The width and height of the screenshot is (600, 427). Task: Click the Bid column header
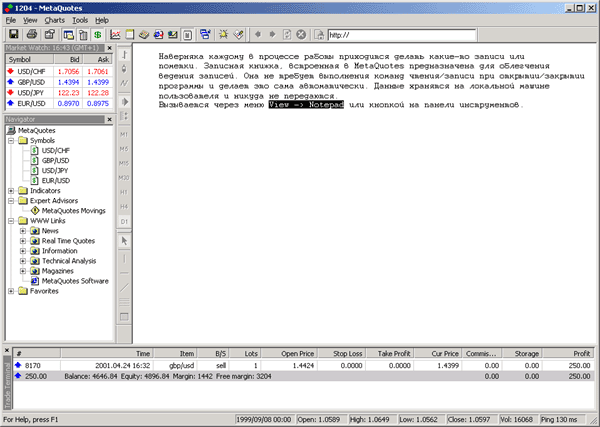pos(68,59)
